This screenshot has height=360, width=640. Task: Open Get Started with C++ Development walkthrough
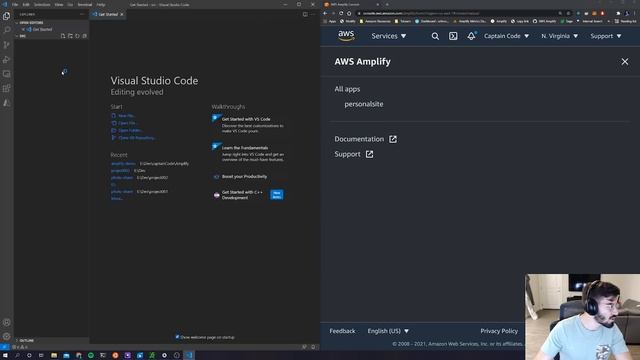[248, 195]
